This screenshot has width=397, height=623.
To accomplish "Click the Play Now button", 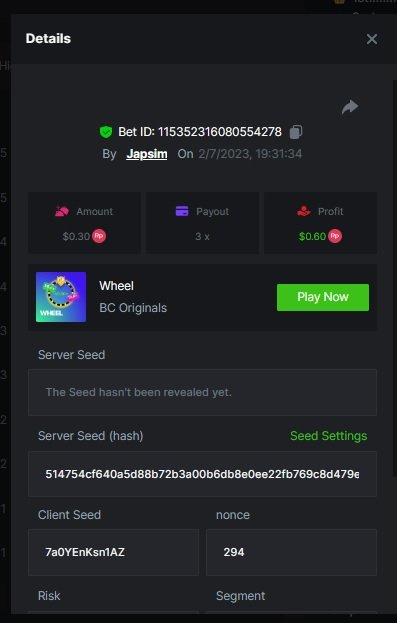I will 323,297.
